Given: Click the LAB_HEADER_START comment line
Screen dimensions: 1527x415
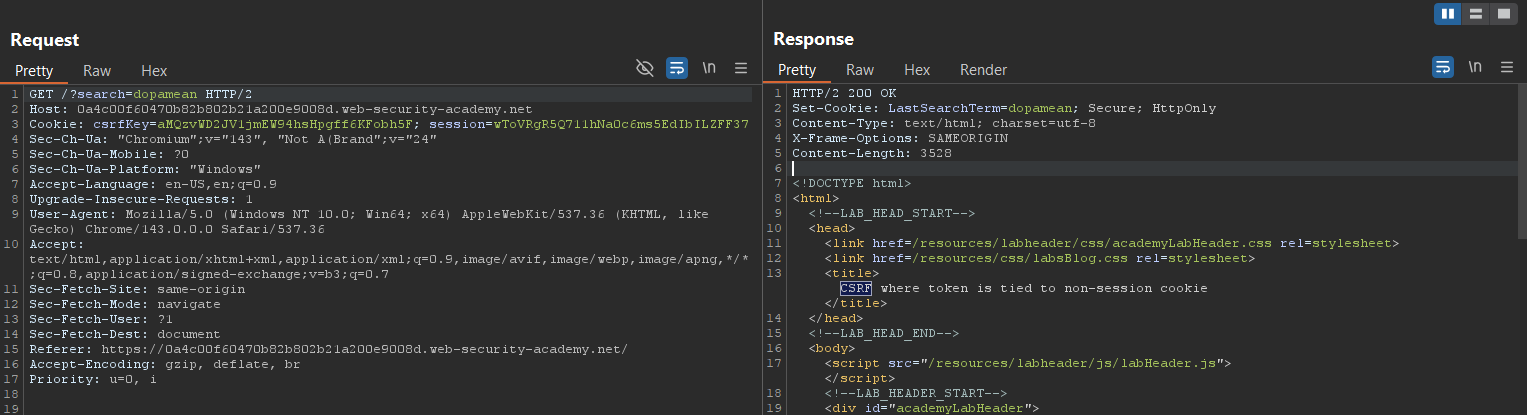Looking at the screenshot, I should click(916, 393).
